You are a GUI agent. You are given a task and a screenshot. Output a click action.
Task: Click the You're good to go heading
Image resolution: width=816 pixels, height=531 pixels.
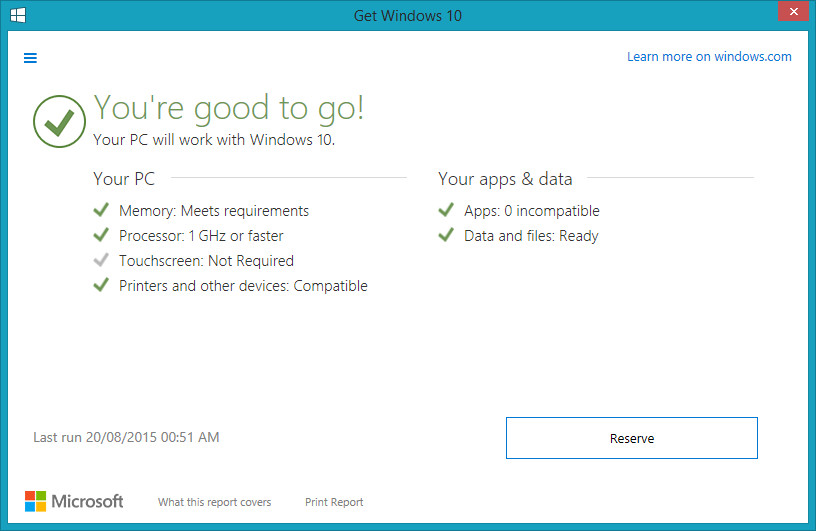coord(228,108)
